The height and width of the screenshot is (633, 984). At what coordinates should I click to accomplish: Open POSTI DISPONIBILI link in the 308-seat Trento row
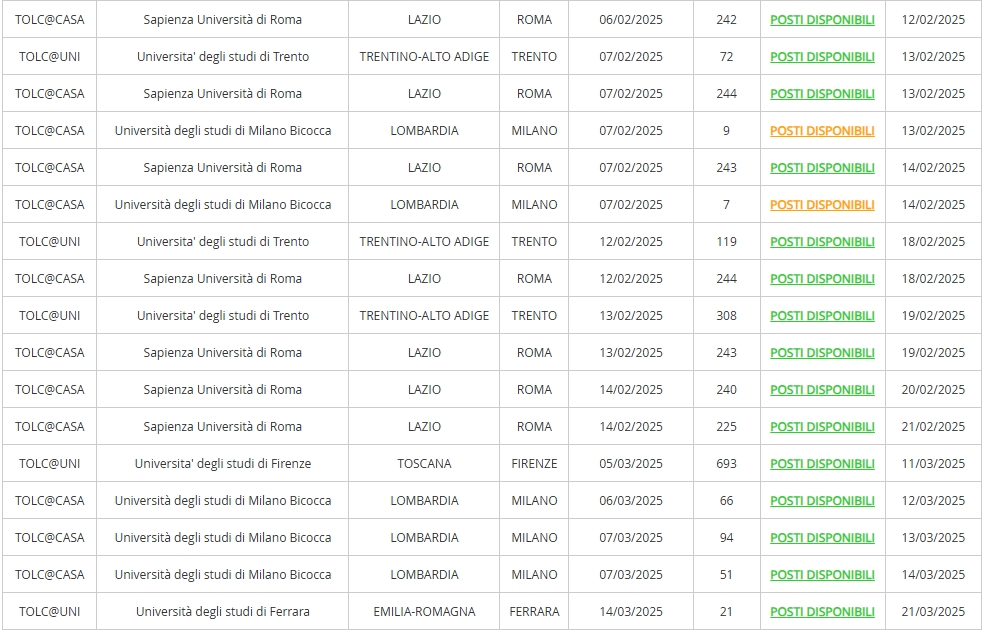[x=822, y=316]
